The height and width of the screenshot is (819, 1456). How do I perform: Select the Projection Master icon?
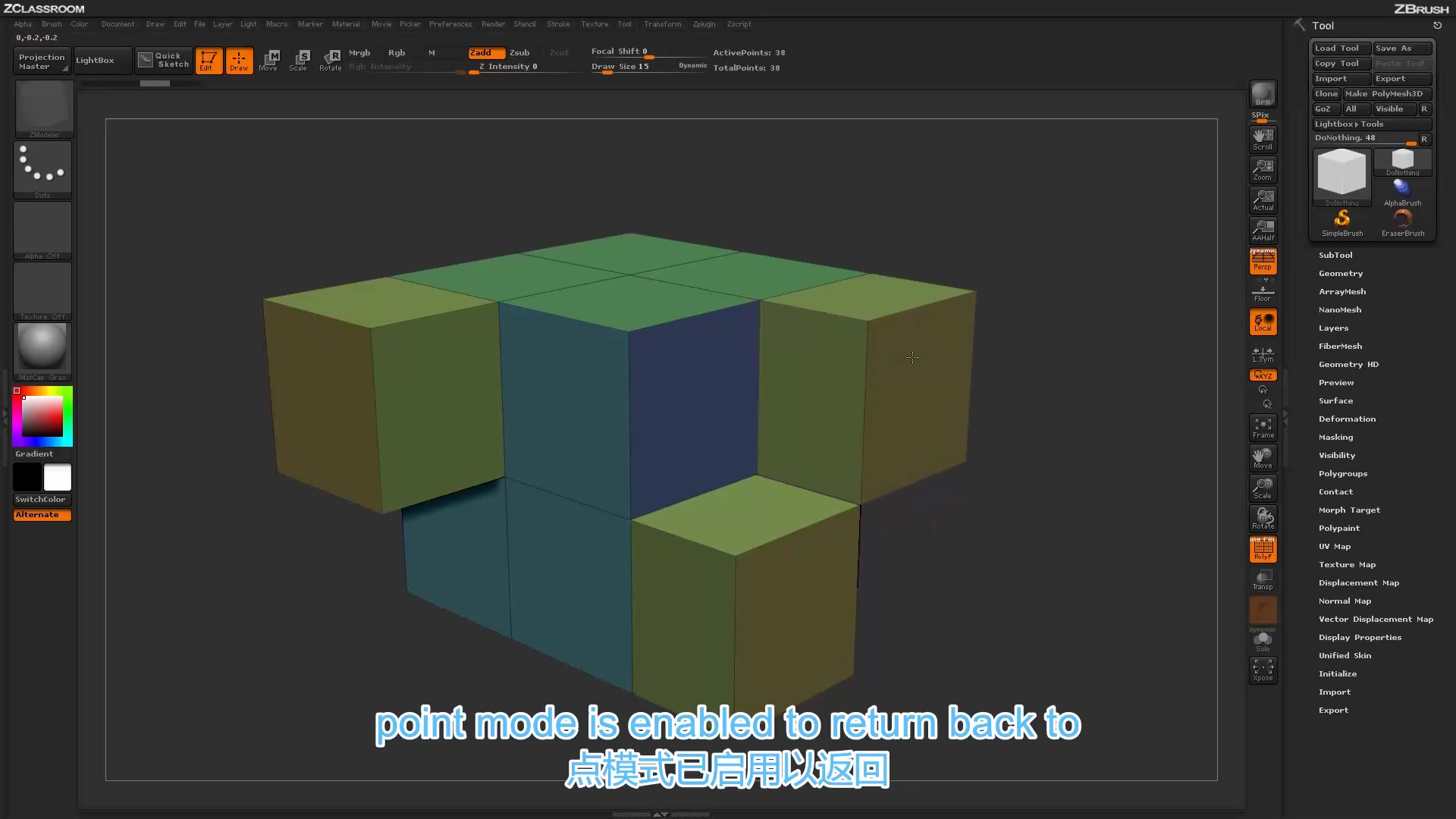[x=41, y=60]
